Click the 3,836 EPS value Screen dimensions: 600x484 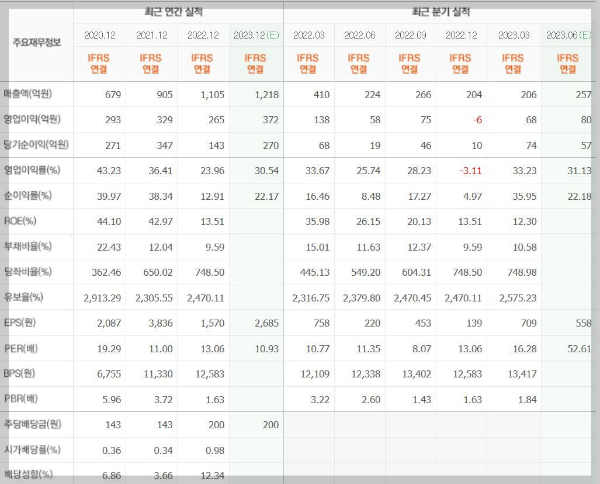[x=161, y=323]
